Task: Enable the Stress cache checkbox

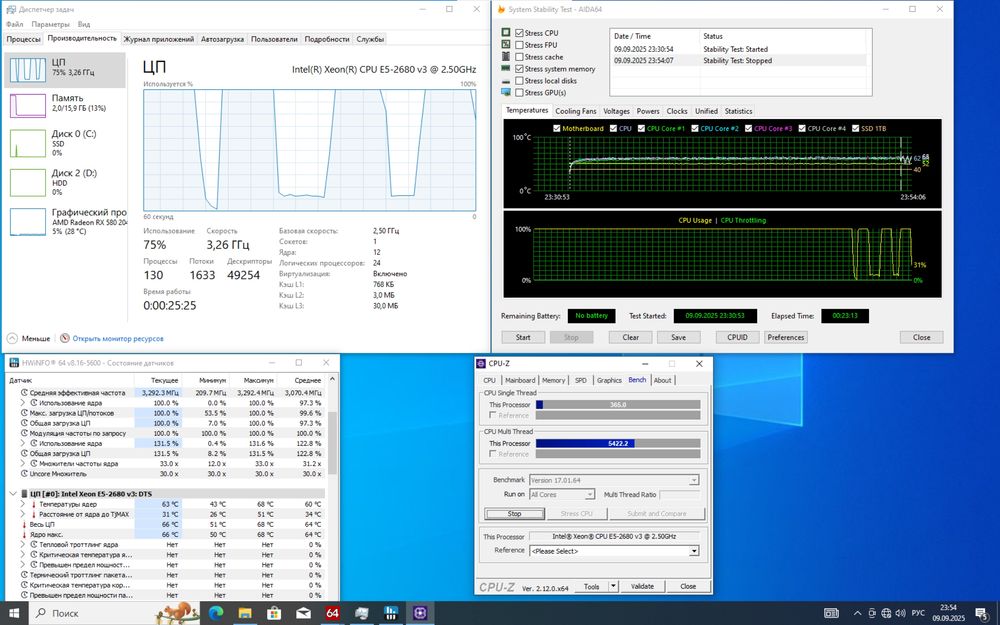Action: pyautogui.click(x=519, y=57)
